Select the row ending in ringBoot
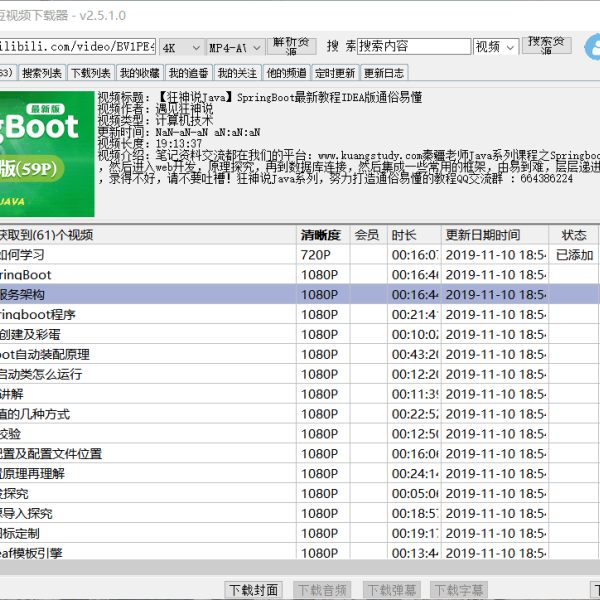Image resolution: width=600 pixels, height=600 pixels. 298,275
